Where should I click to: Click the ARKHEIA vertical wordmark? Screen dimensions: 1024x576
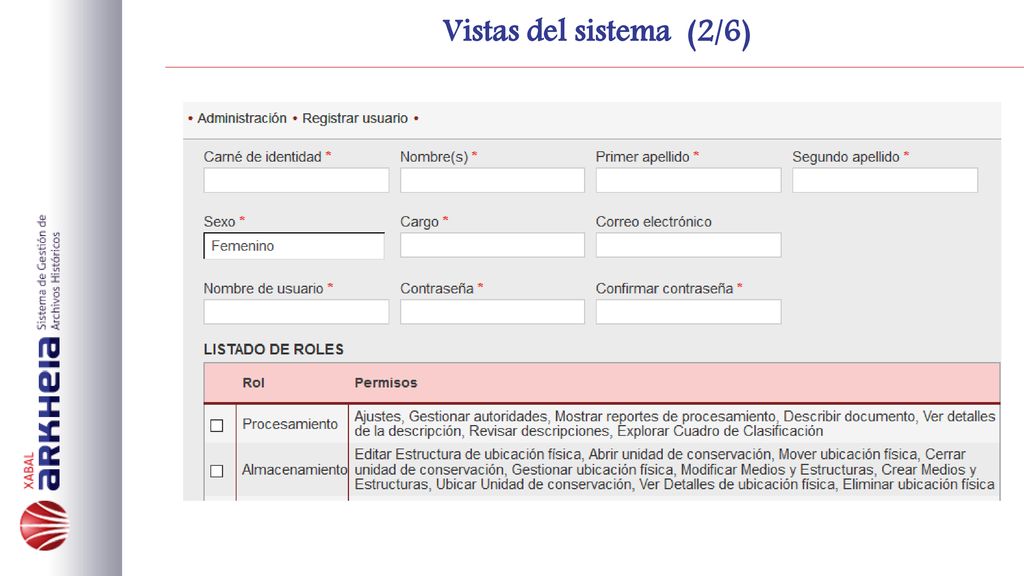[x=49, y=413]
